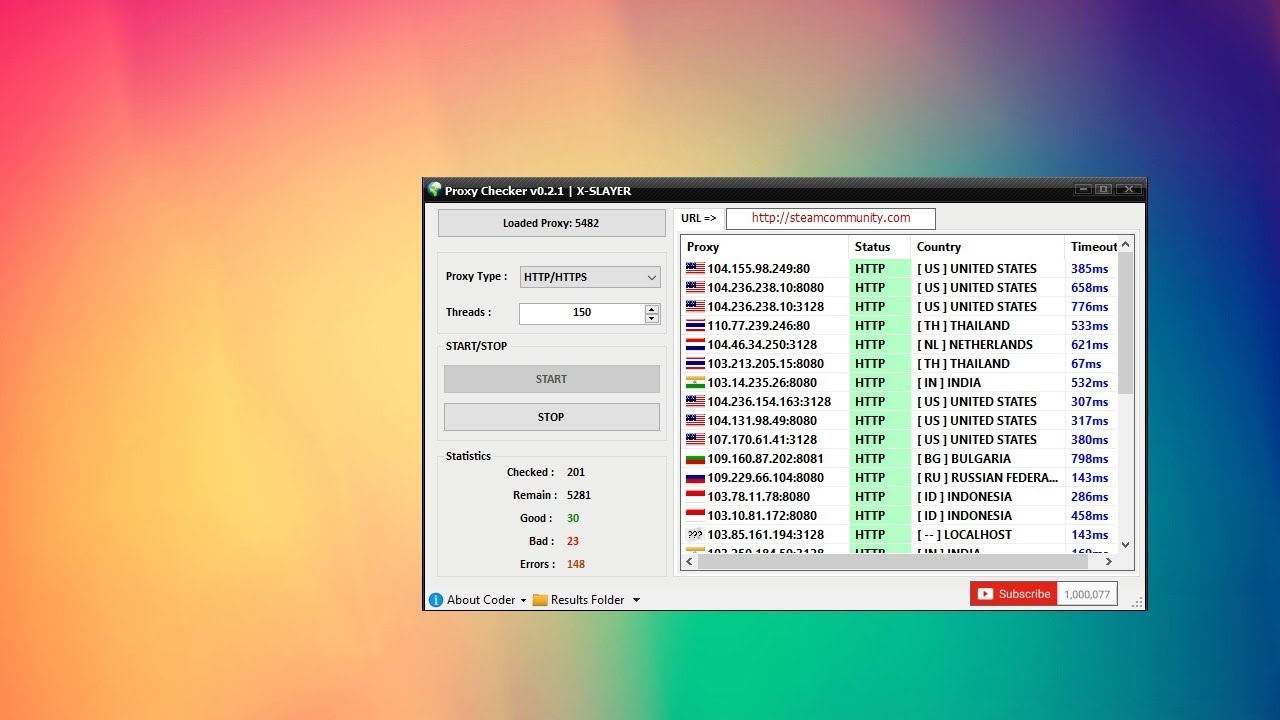Open the Results Folder dropdown arrow
Image resolution: width=1280 pixels, height=720 pixels.
click(636, 601)
